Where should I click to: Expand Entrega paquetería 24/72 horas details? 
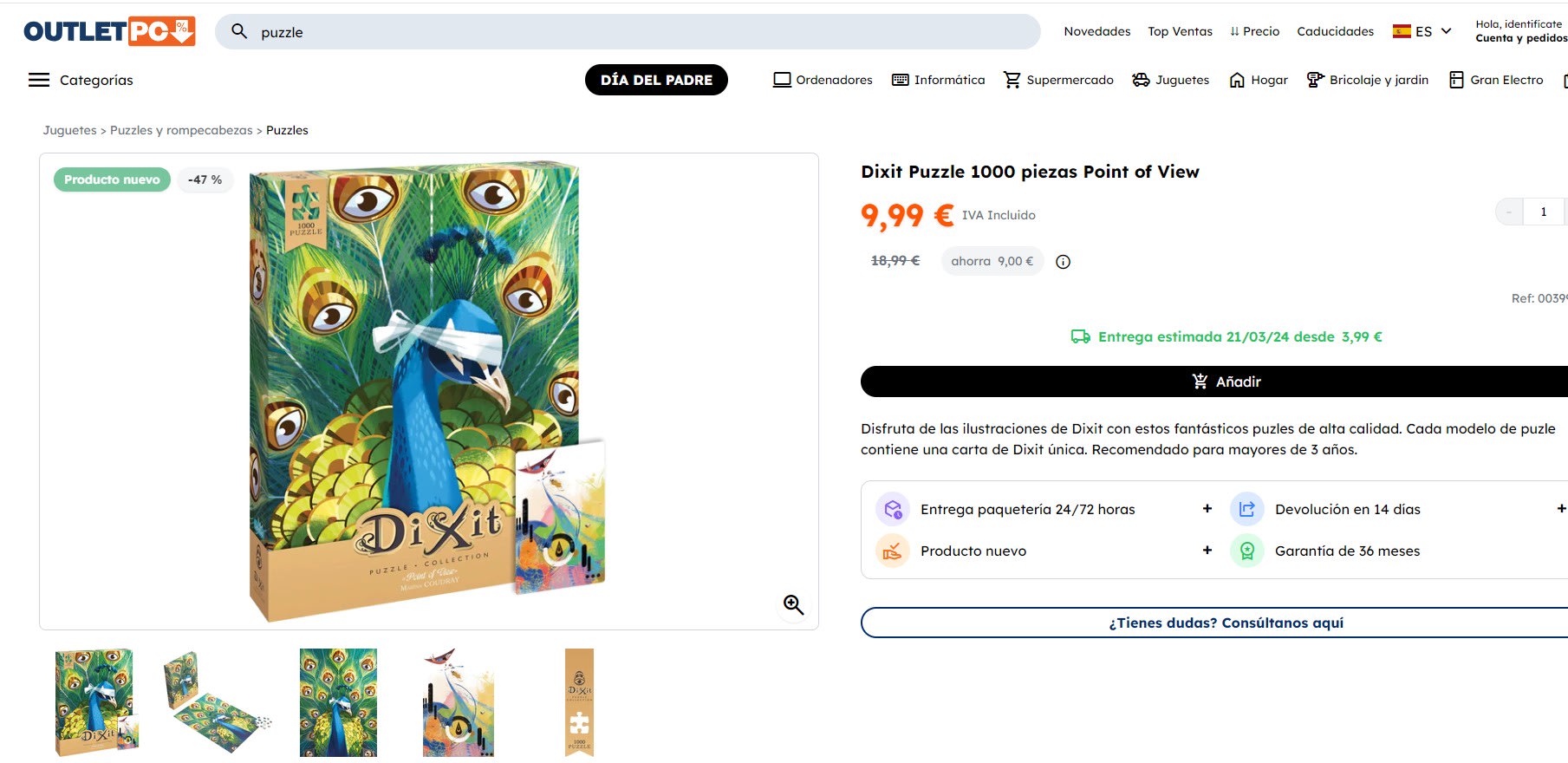pyautogui.click(x=1207, y=509)
